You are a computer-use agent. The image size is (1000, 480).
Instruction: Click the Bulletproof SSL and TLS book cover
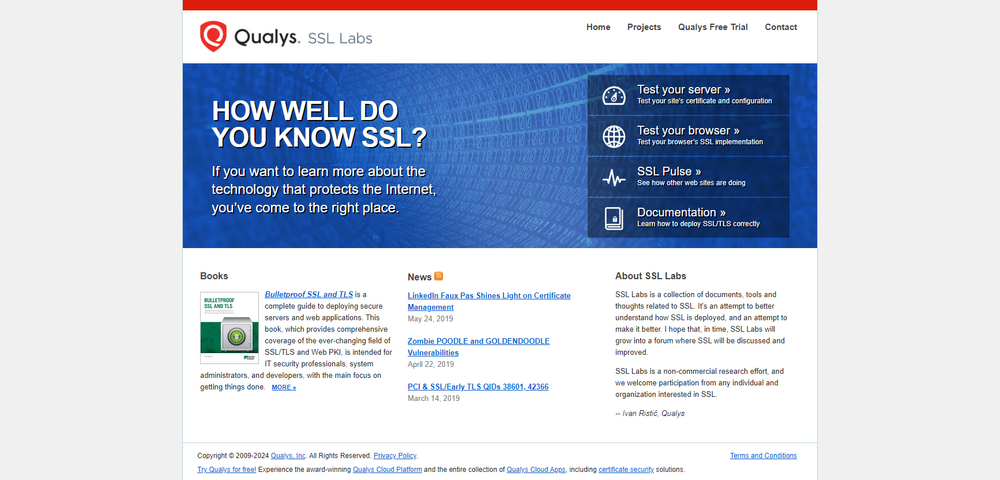tap(229, 328)
